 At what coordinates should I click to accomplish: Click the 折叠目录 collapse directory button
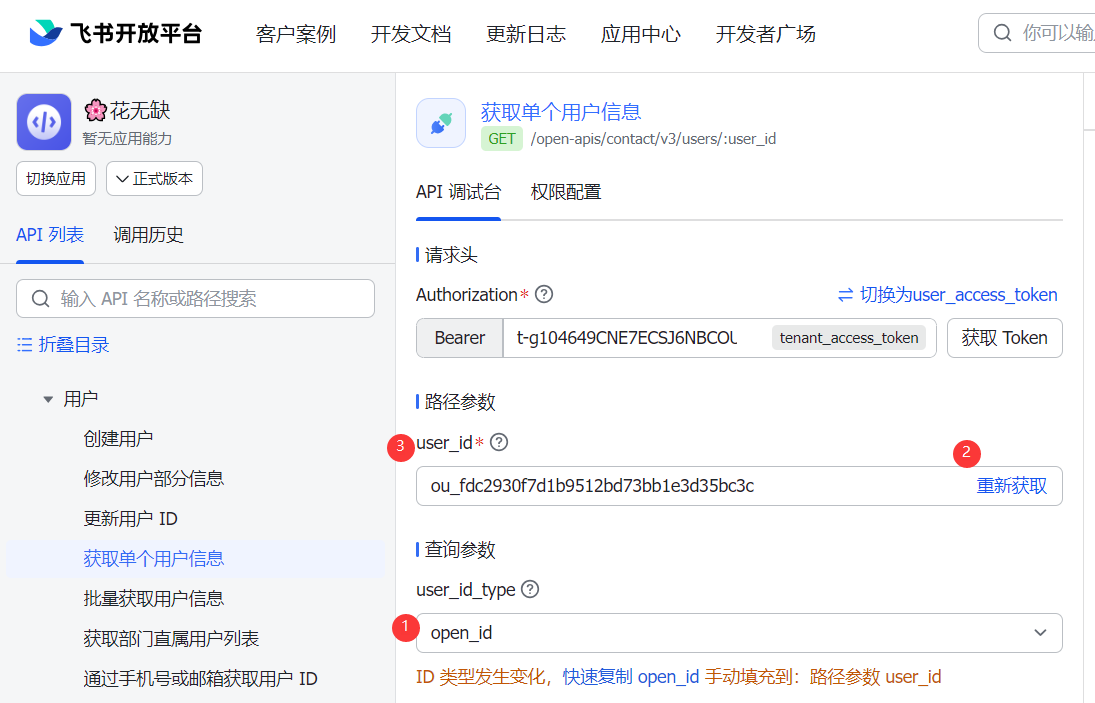pos(63,345)
